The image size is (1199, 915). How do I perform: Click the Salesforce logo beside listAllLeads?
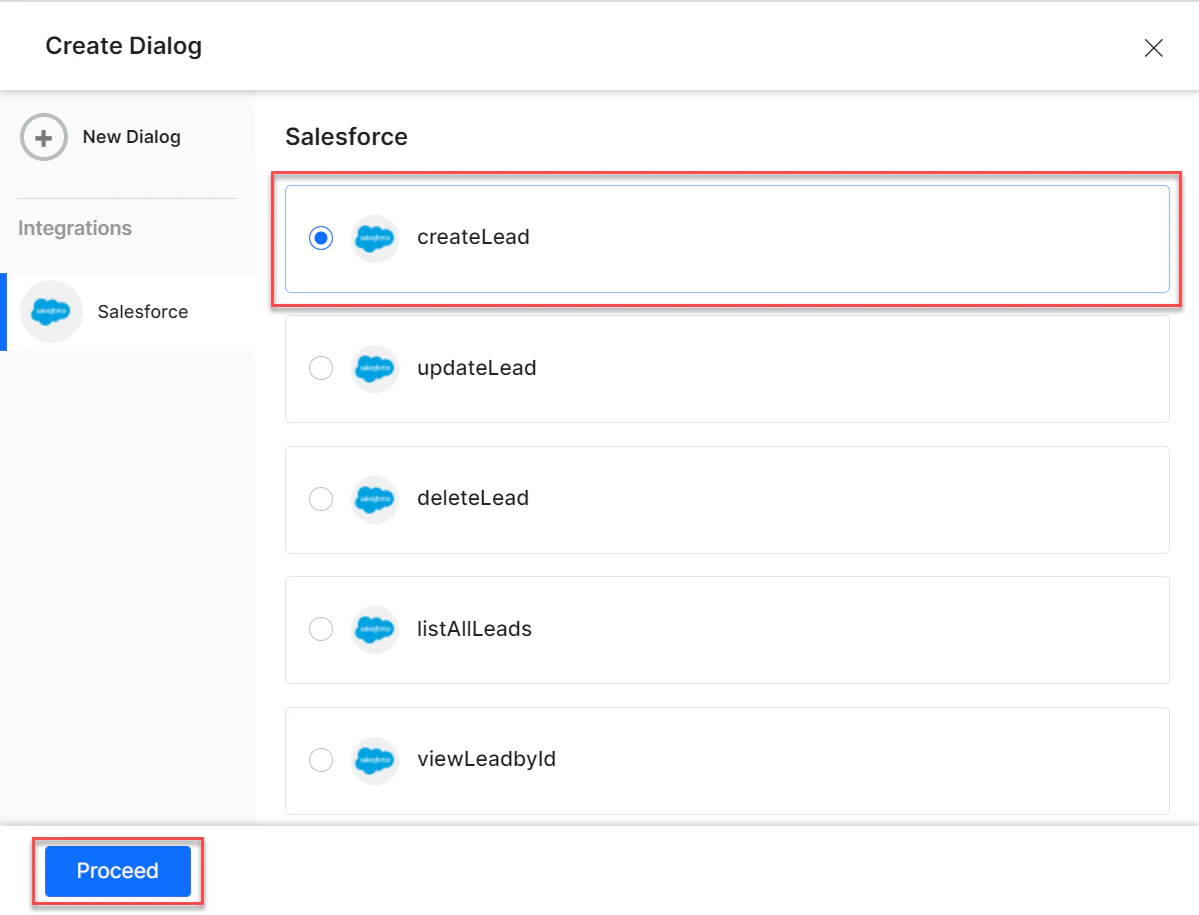[x=374, y=629]
